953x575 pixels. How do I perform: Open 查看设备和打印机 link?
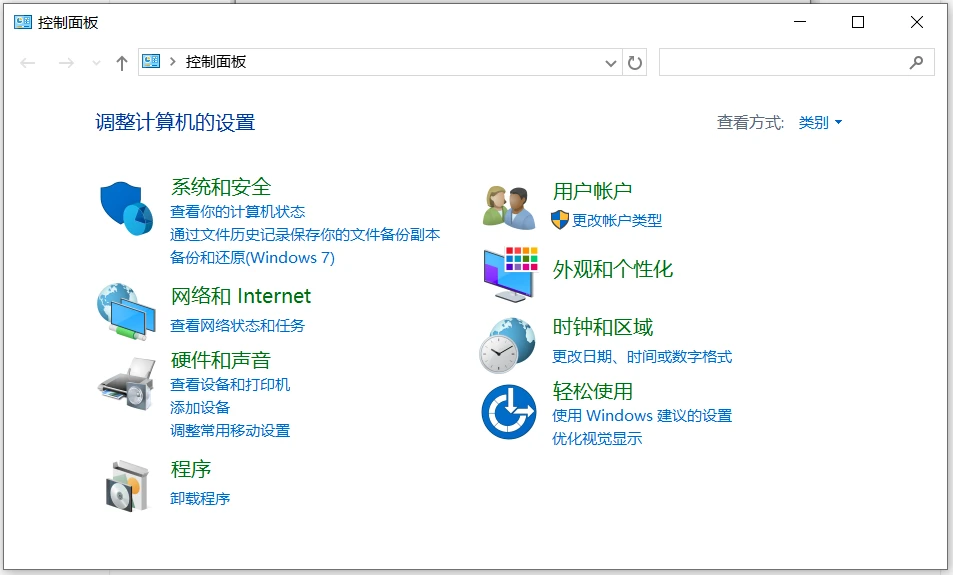[230, 385]
